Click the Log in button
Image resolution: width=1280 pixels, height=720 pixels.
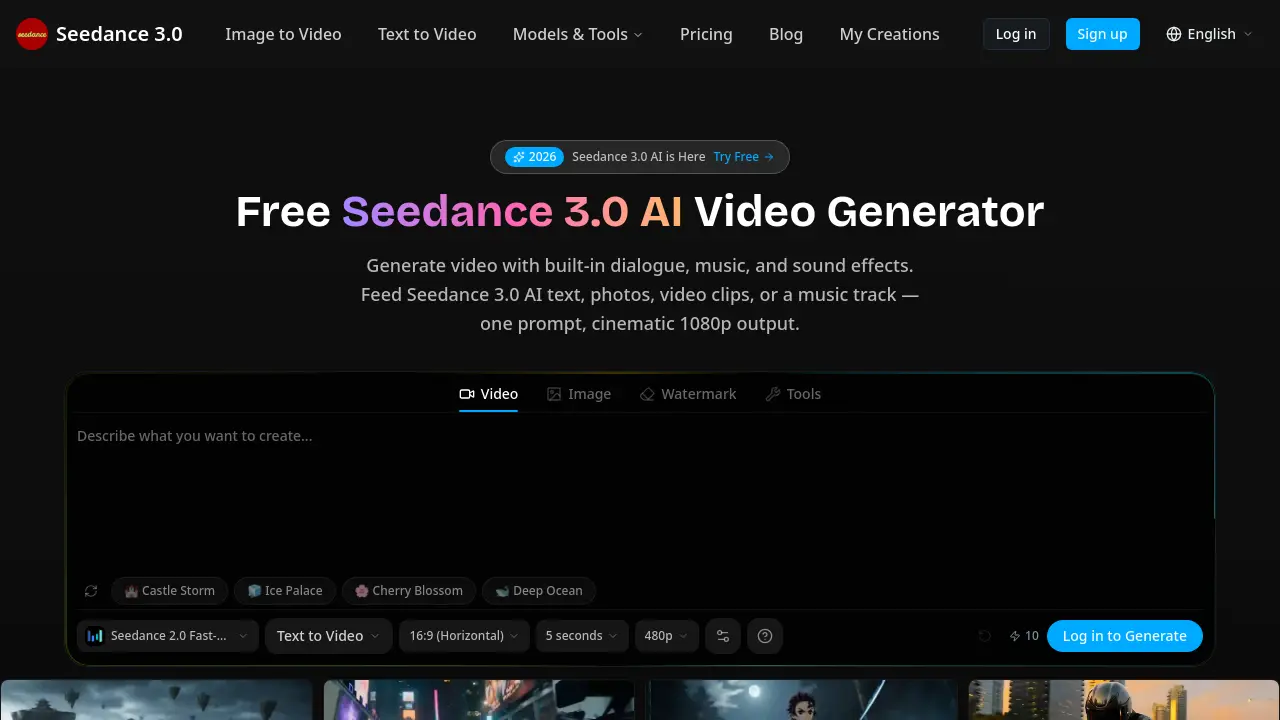(1016, 34)
